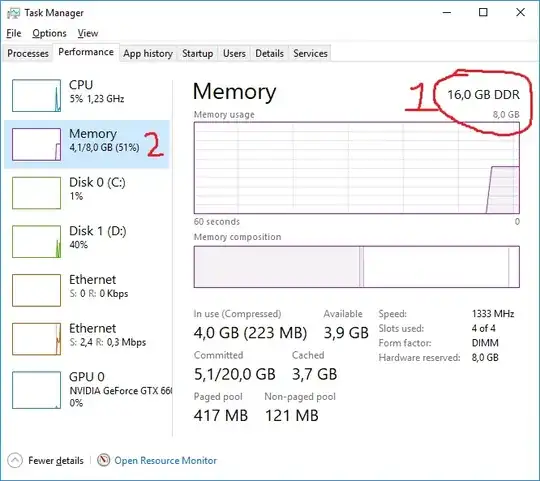Click the Cached 3,7 GB value

(x=314, y=374)
